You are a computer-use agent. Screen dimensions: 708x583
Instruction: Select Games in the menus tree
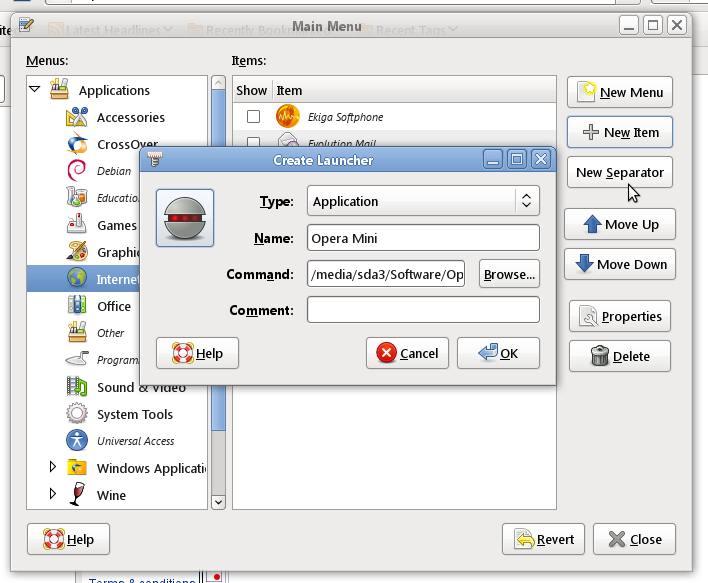pyautogui.click(x=116, y=225)
